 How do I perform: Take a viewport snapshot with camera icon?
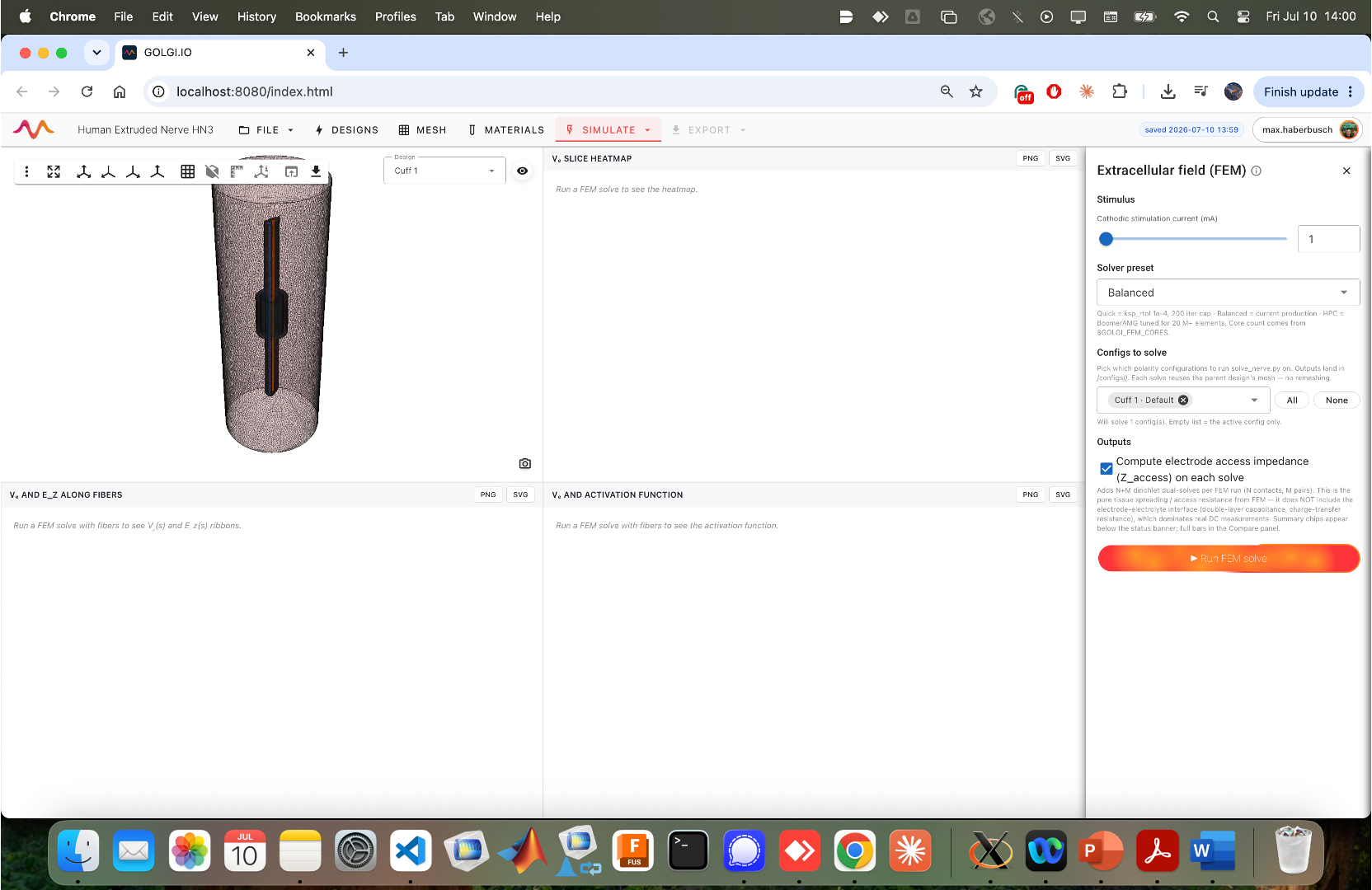pyautogui.click(x=525, y=464)
